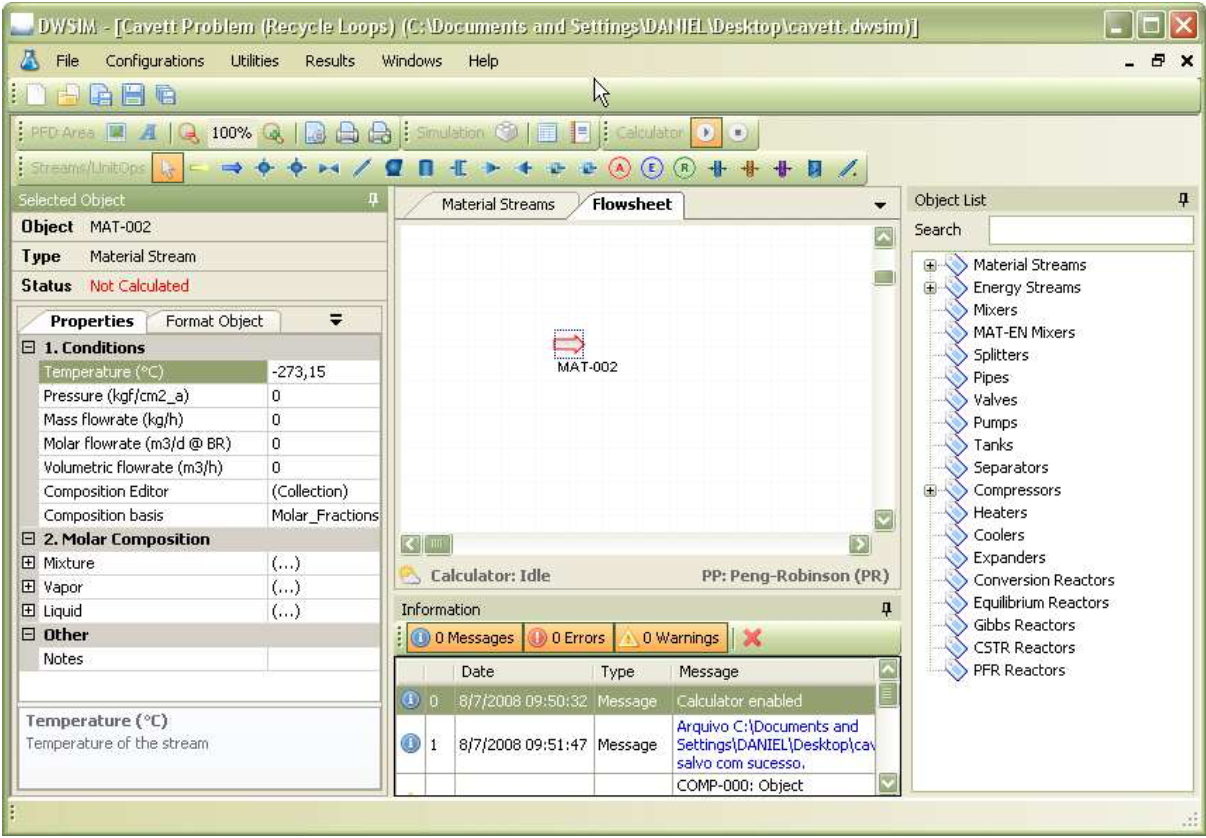Open the Configurations menu

coord(154,61)
